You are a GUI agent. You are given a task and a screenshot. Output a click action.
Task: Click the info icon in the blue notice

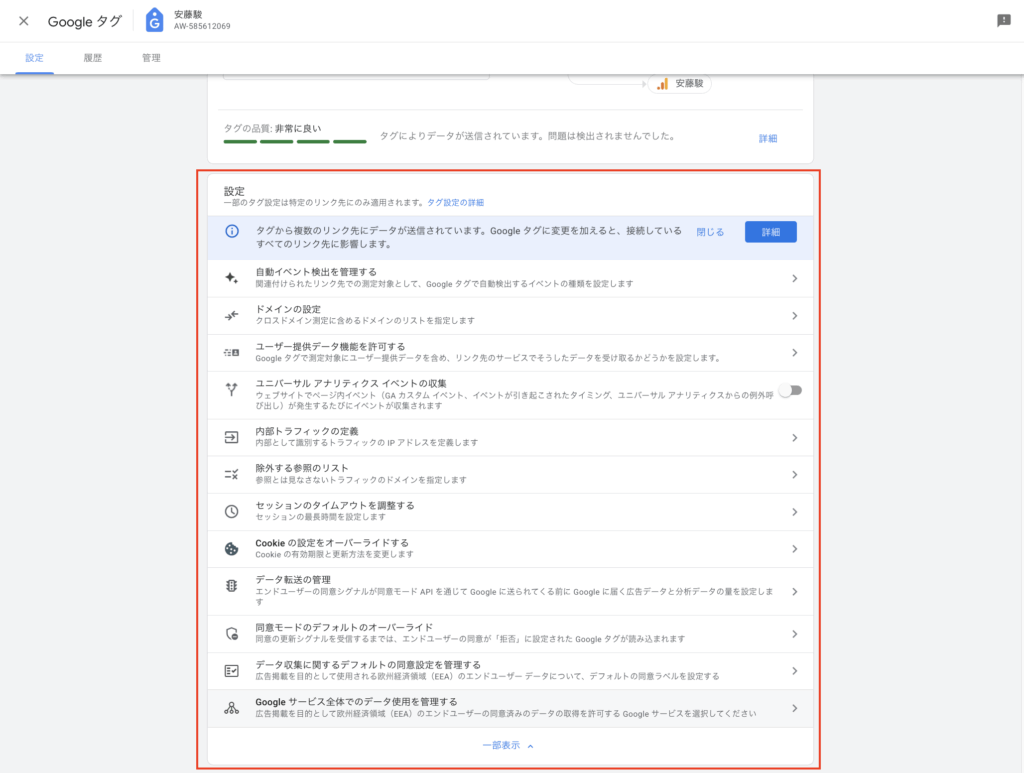(x=232, y=231)
